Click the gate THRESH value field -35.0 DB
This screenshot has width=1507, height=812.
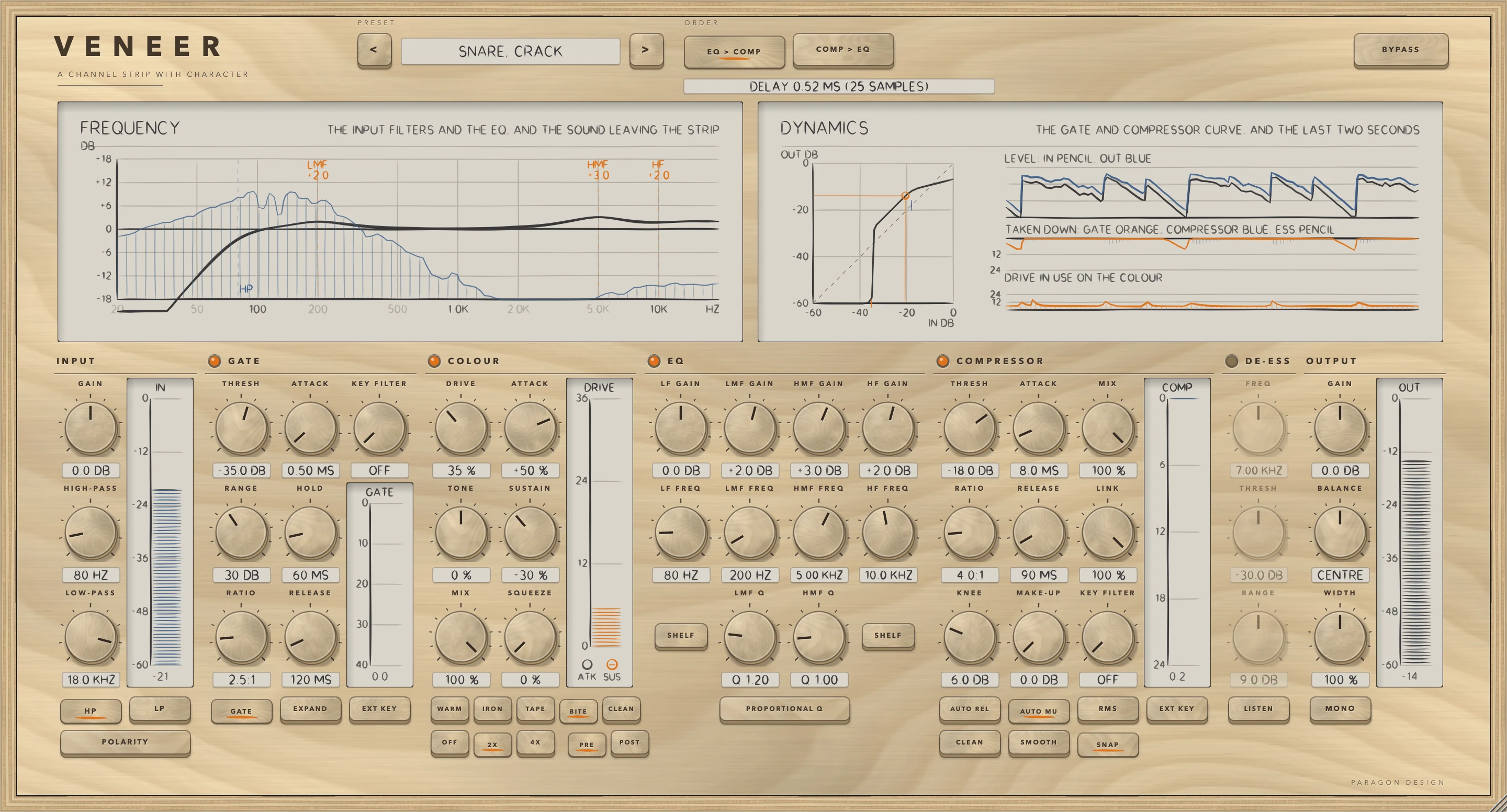tap(242, 471)
